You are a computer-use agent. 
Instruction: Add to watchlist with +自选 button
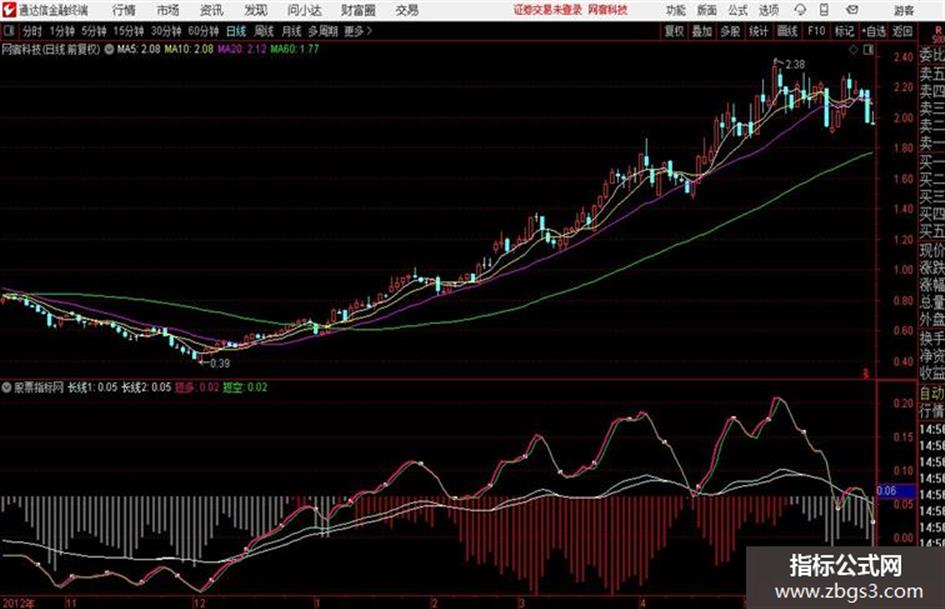873,31
